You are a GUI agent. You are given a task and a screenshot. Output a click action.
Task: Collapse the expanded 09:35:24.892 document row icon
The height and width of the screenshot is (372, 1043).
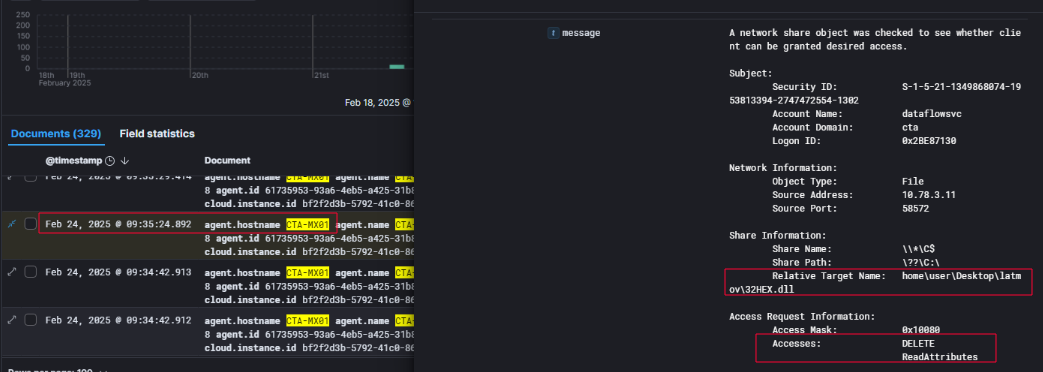tap(11, 224)
